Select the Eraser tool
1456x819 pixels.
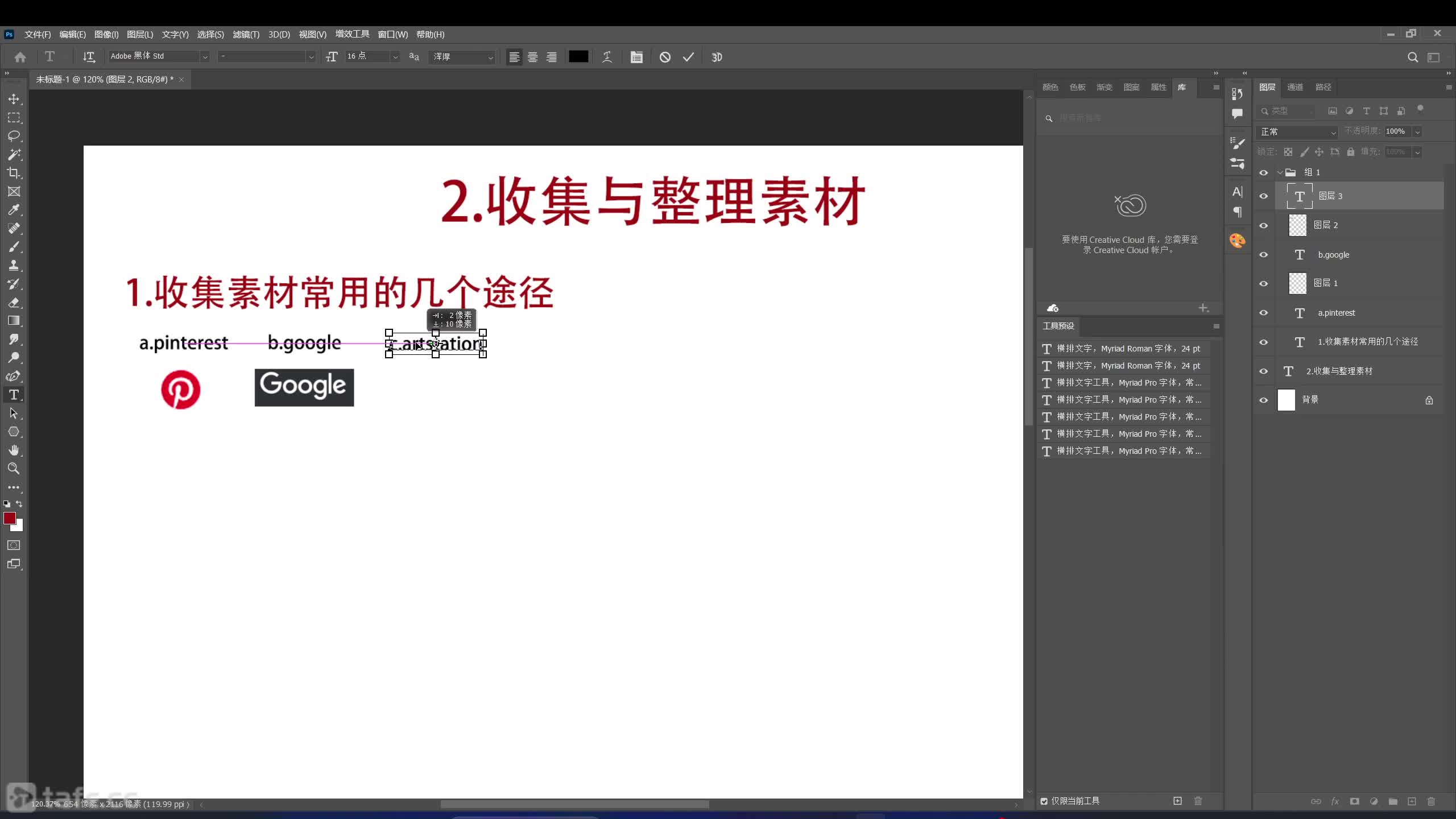14,303
